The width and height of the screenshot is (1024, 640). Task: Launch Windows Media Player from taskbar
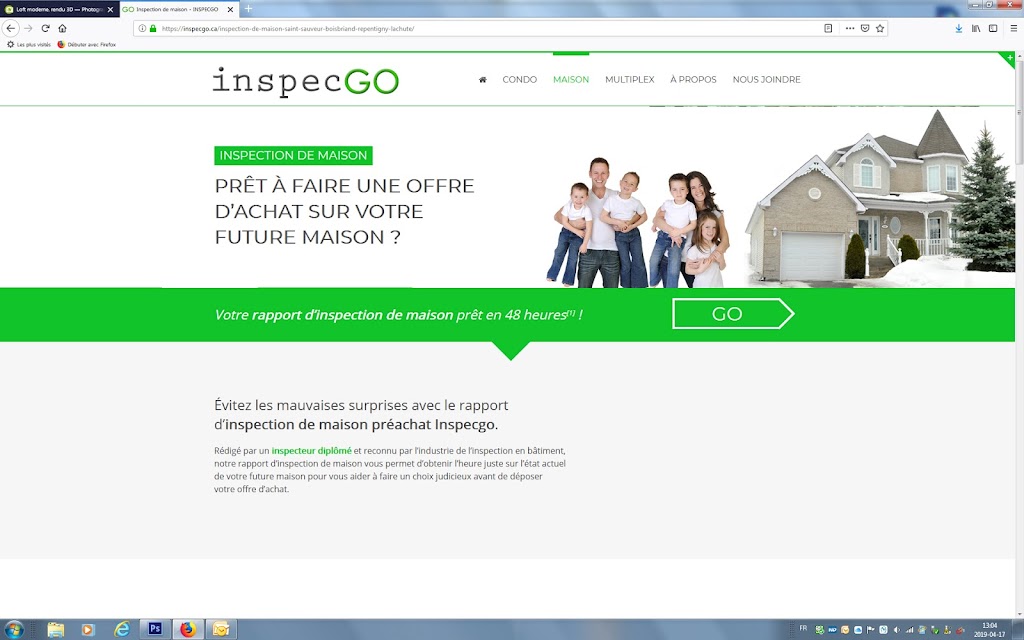pyautogui.click(x=88, y=630)
